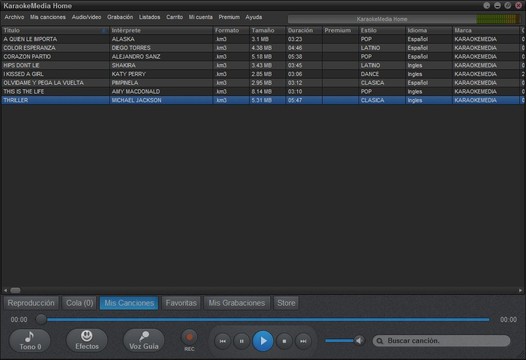Image resolution: width=526 pixels, height=360 pixels.
Task: Mute audio via the speaker icon
Action: tap(360, 341)
